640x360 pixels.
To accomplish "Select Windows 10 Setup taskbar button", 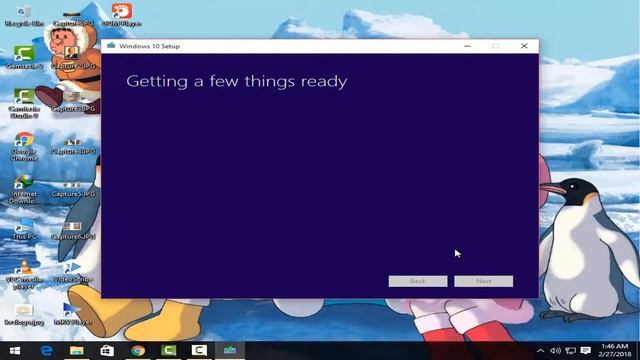I will [230, 351].
